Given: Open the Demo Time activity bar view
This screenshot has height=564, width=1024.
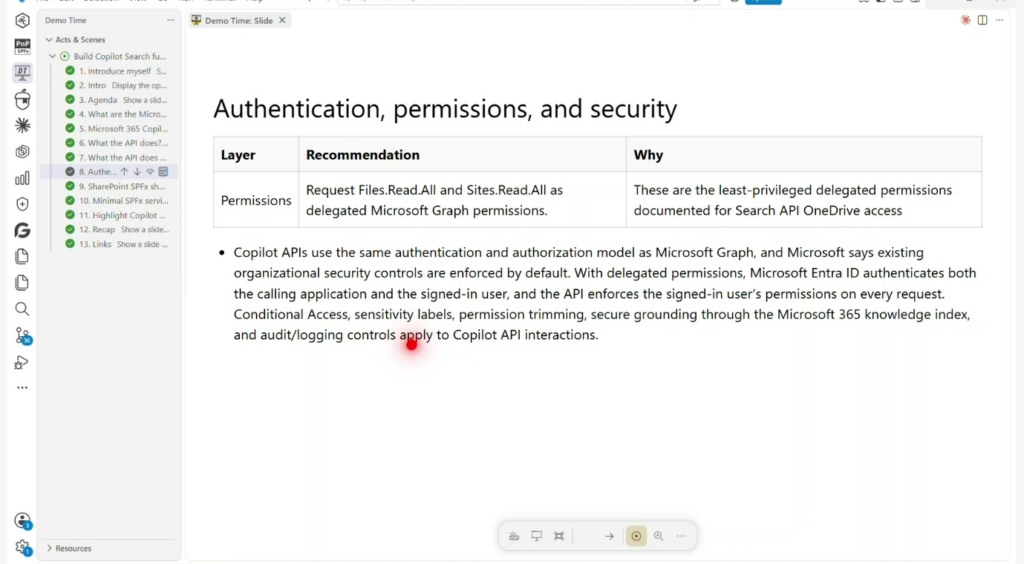Looking at the screenshot, I should pos(22,72).
